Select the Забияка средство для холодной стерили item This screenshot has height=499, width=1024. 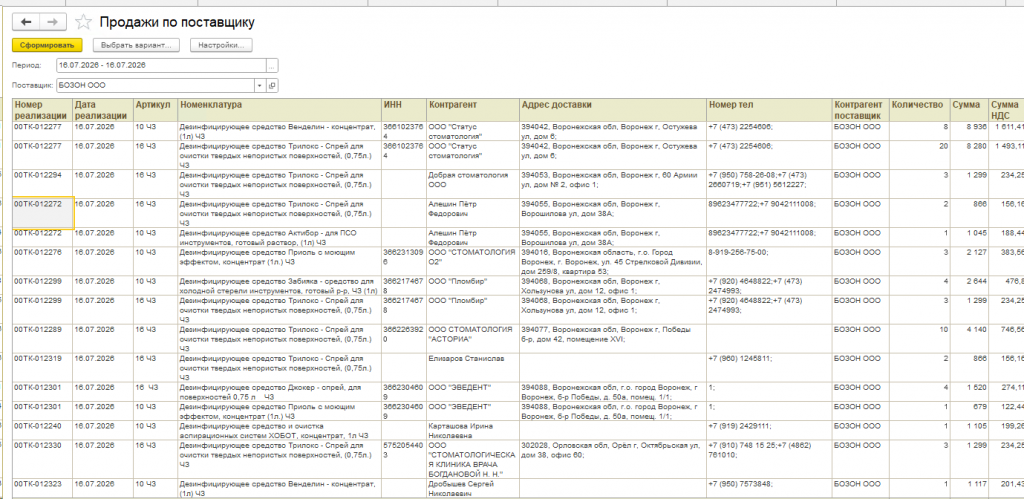280,285
